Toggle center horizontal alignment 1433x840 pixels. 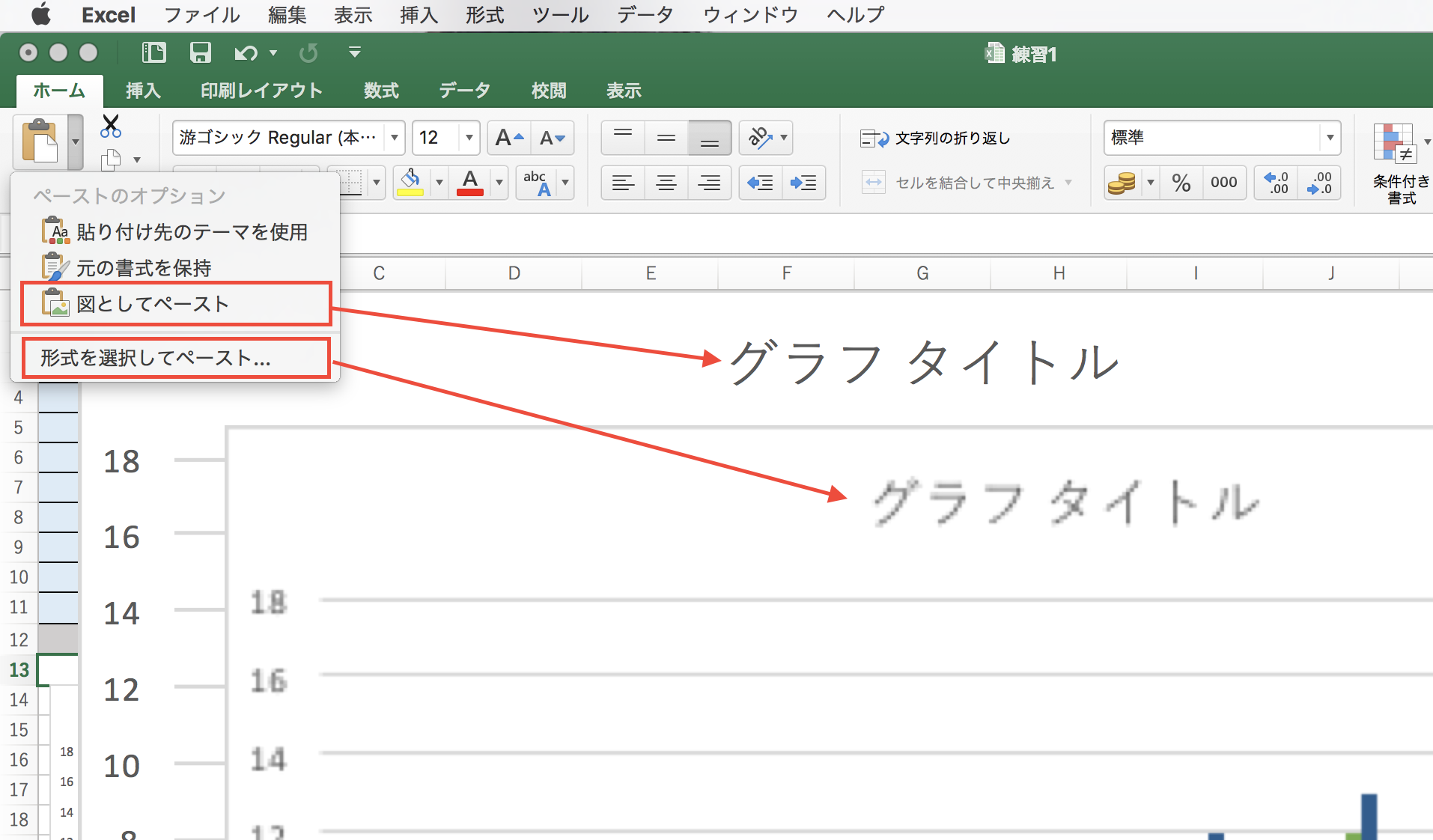[x=666, y=183]
